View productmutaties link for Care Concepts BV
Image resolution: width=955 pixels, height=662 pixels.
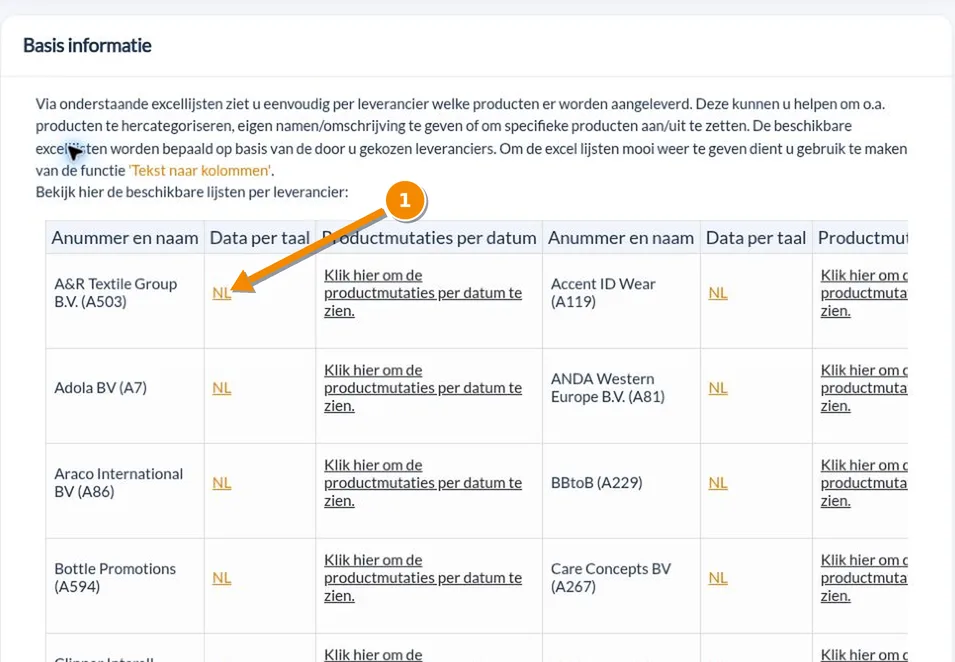(x=864, y=578)
